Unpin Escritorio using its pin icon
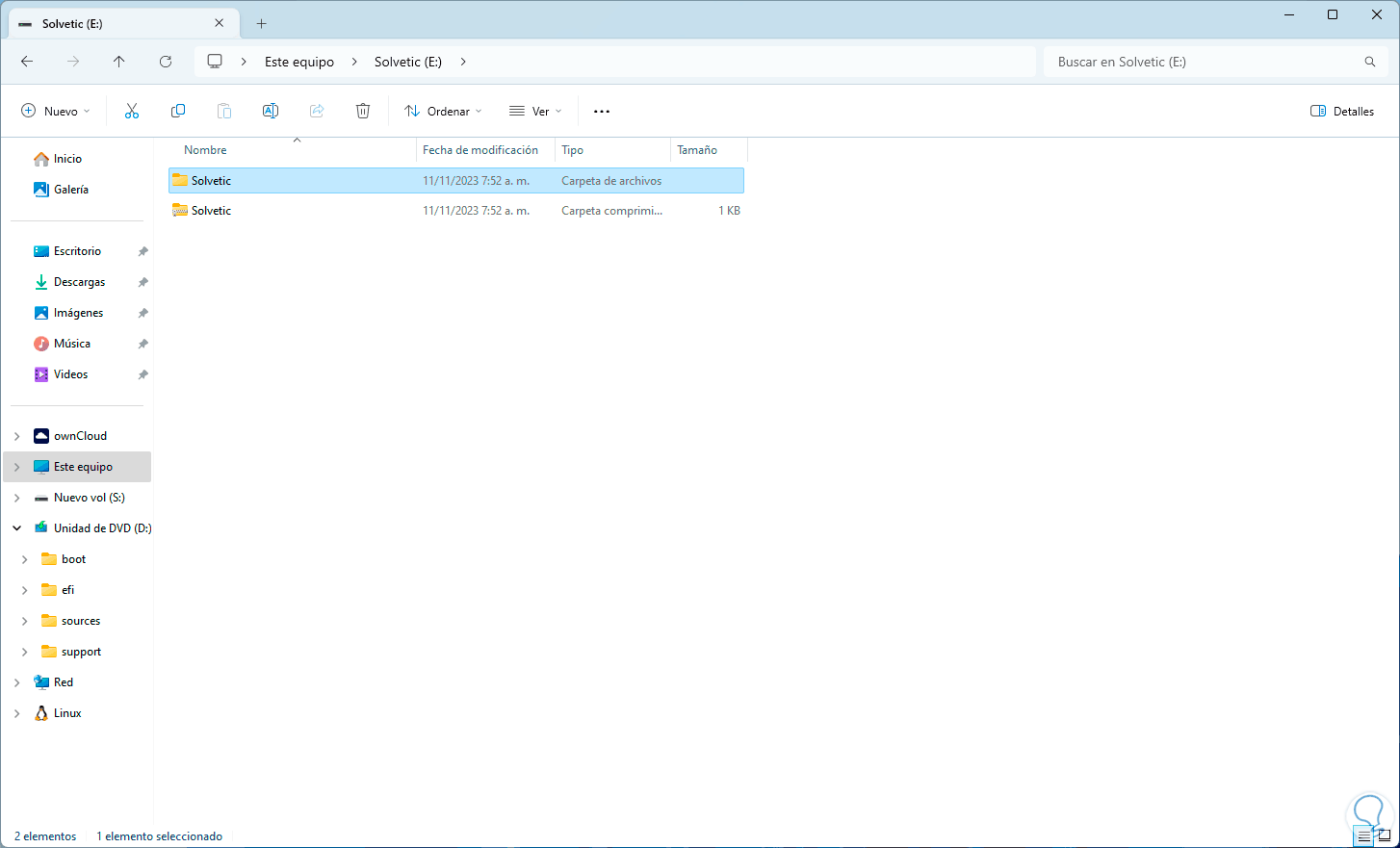 click(143, 251)
